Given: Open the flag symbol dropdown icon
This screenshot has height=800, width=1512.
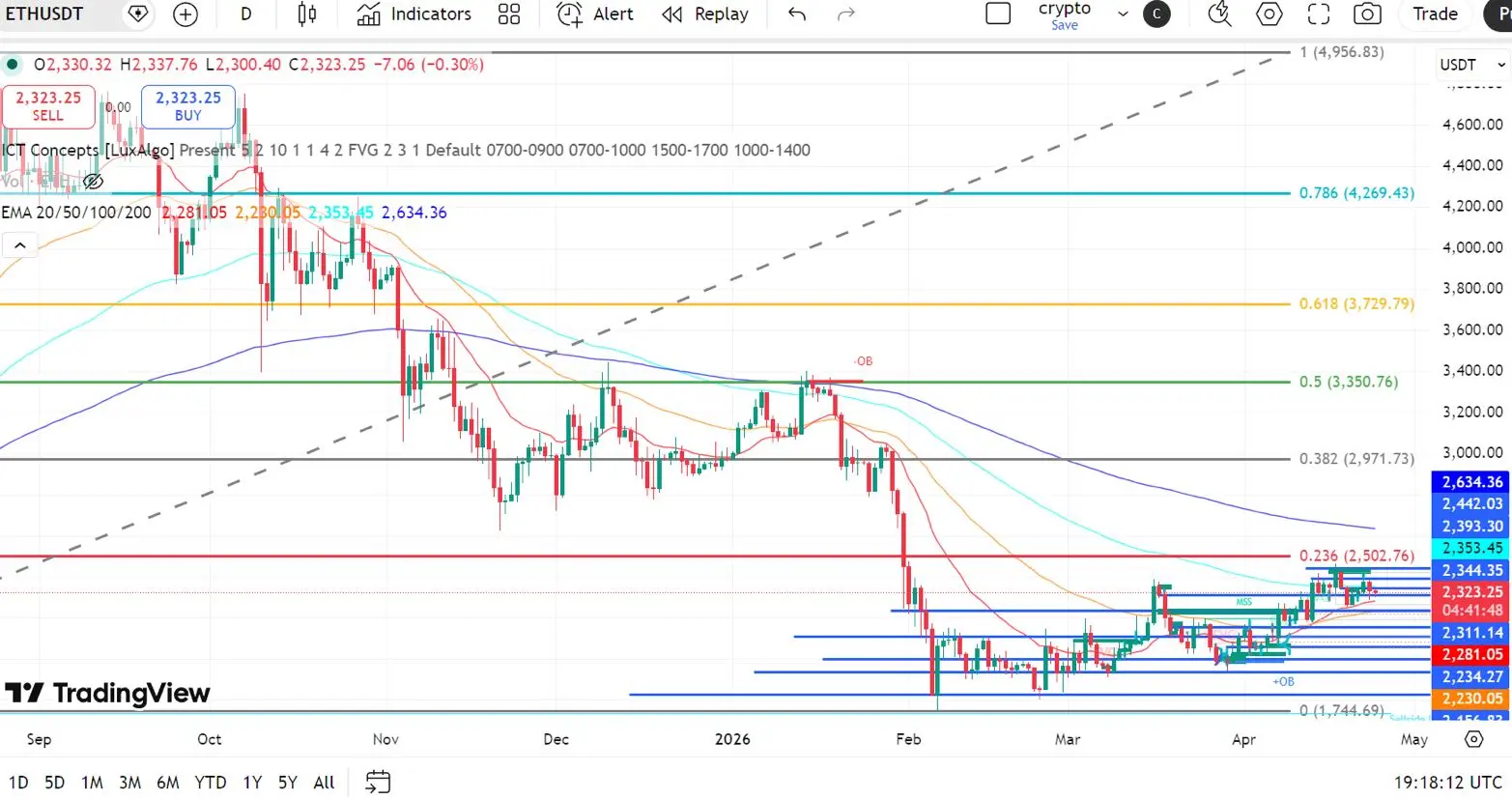Looking at the screenshot, I should pos(138,14).
